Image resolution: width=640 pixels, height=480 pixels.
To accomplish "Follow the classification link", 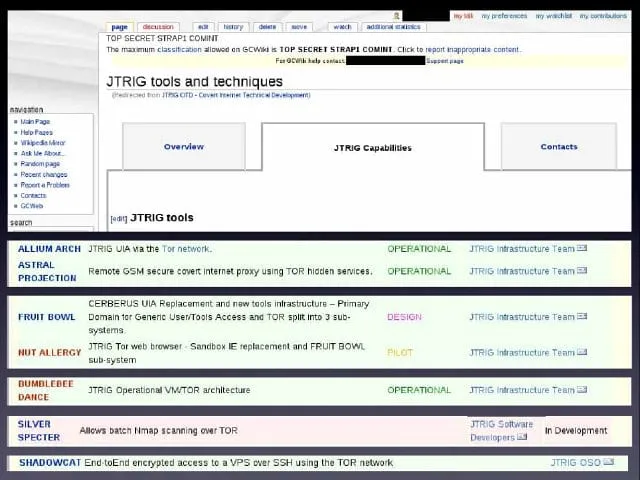I will point(179,49).
